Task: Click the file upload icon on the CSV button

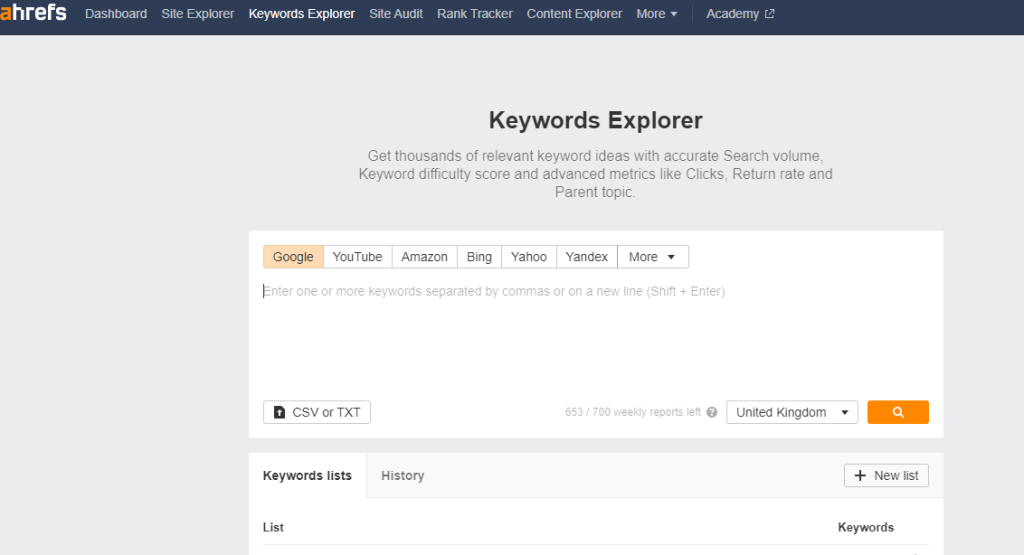Action: click(280, 412)
